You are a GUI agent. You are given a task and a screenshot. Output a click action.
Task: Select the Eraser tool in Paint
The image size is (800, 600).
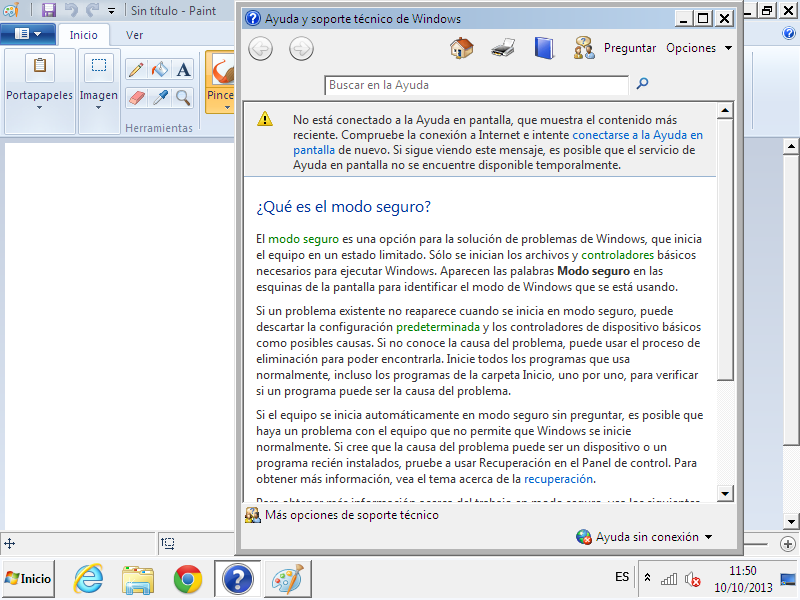[136, 97]
